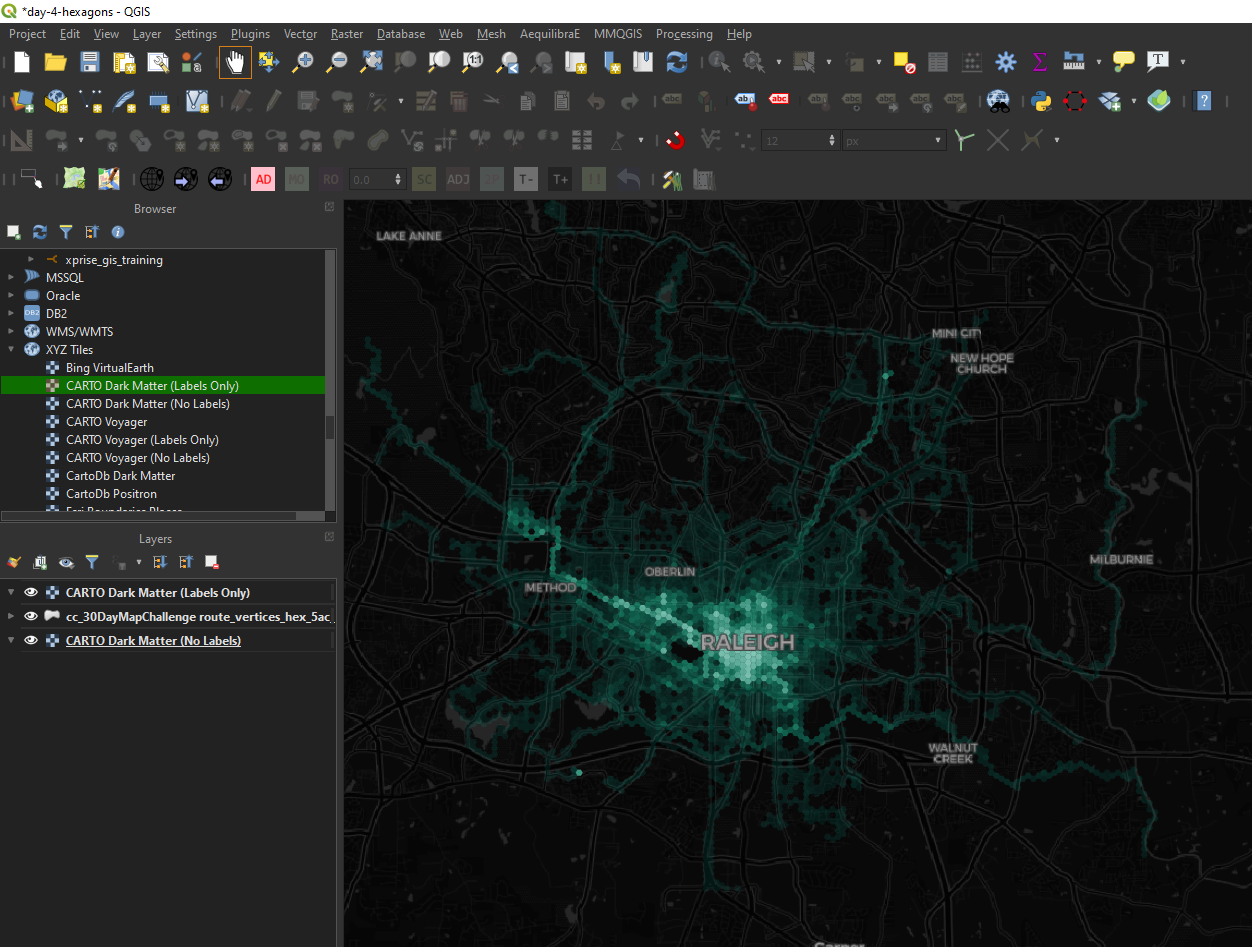1252x947 pixels.
Task: Enable Advanced Digitizing with the AD button
Action: tap(263, 179)
